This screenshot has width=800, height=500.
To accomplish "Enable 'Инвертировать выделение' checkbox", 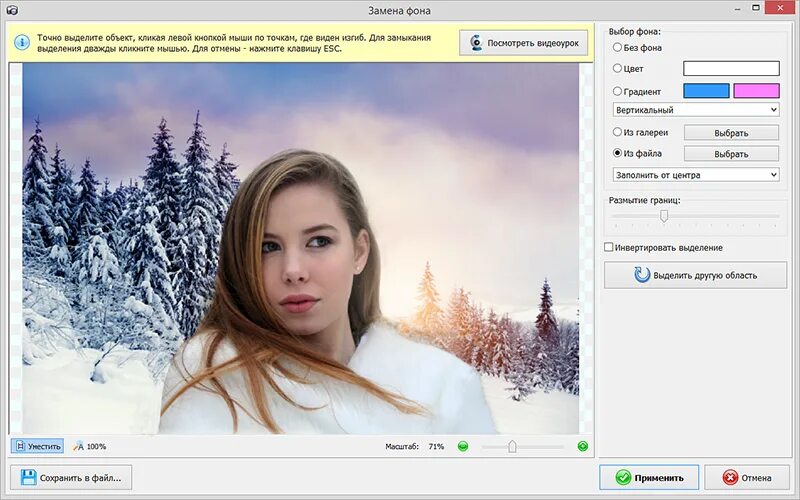I will tap(609, 247).
